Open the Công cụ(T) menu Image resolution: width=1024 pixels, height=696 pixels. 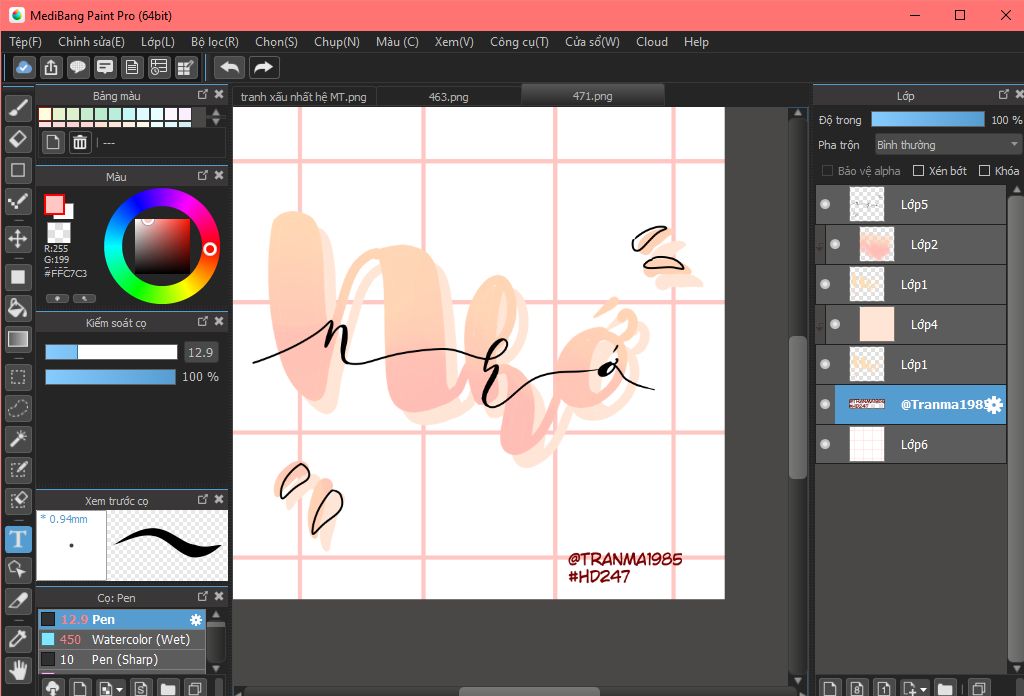pyautogui.click(x=519, y=42)
